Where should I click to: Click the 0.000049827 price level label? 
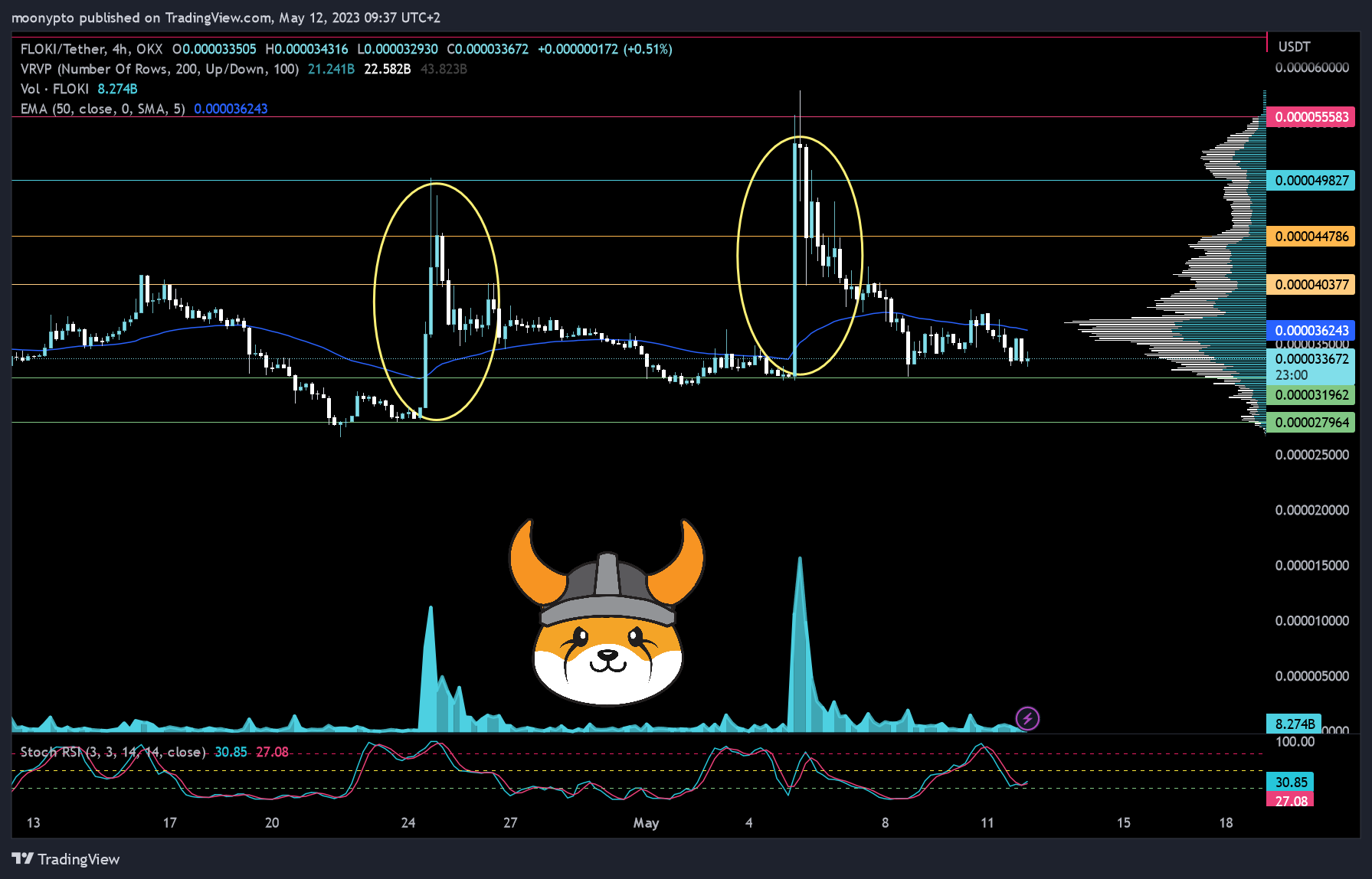coord(1311,181)
